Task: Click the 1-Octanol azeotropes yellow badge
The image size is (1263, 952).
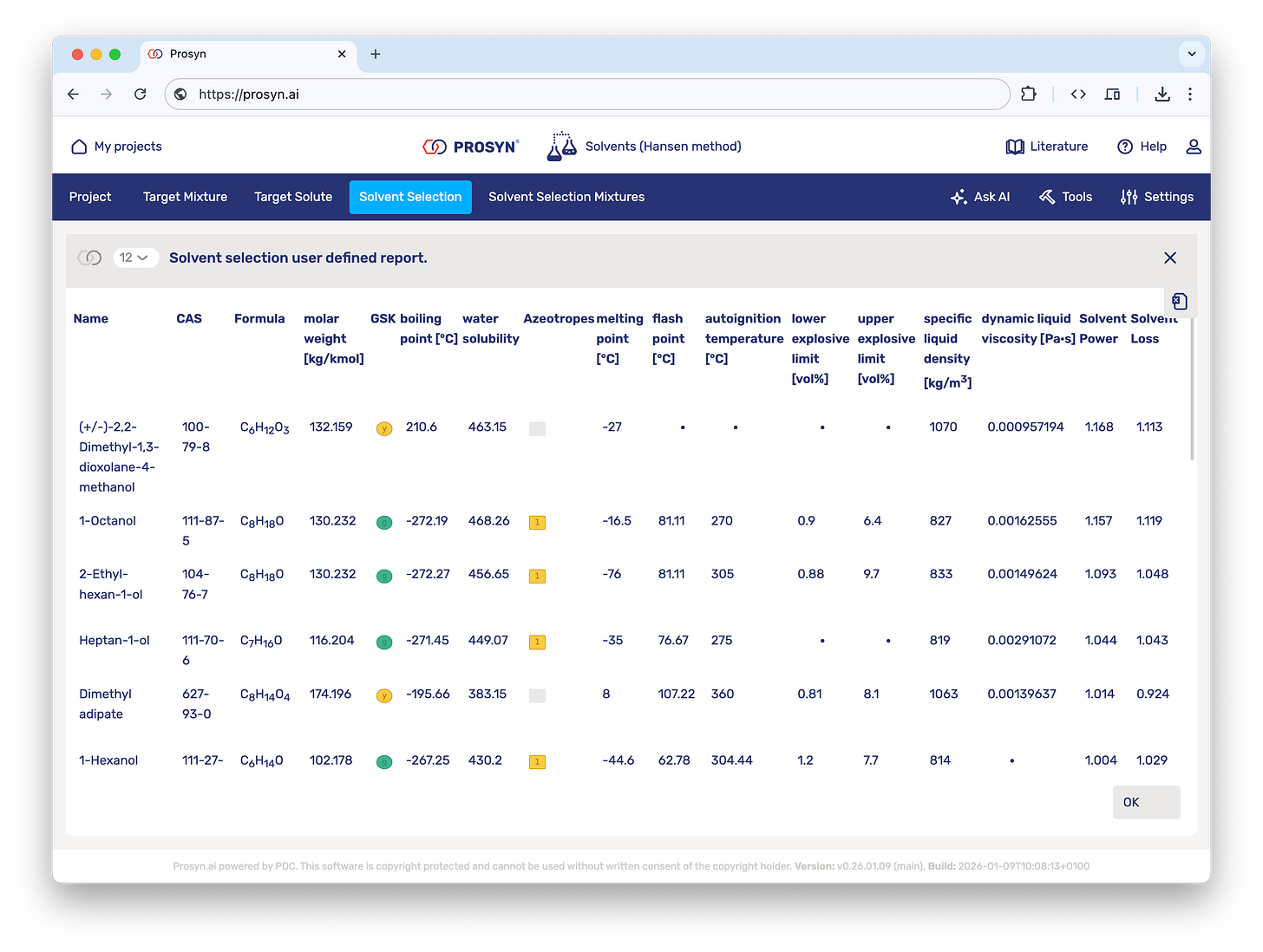Action: (x=538, y=523)
